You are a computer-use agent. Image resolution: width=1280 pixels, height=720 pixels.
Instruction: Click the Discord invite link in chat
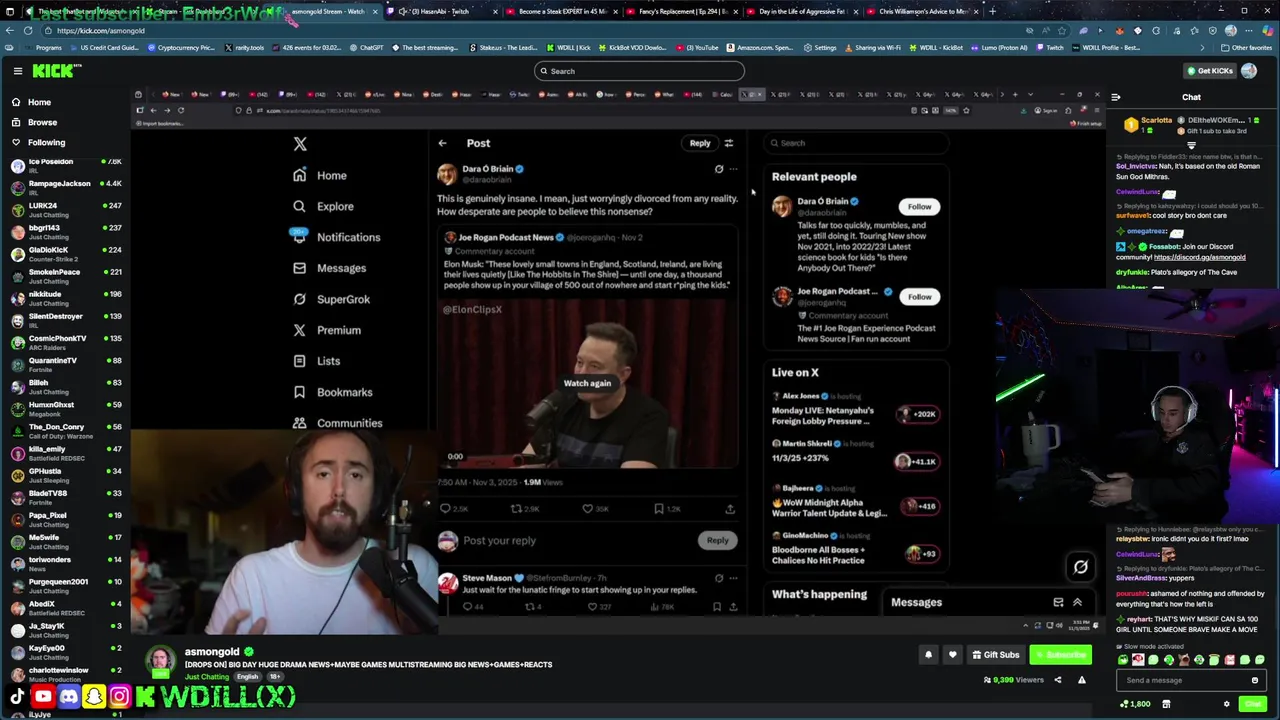(x=1199, y=258)
